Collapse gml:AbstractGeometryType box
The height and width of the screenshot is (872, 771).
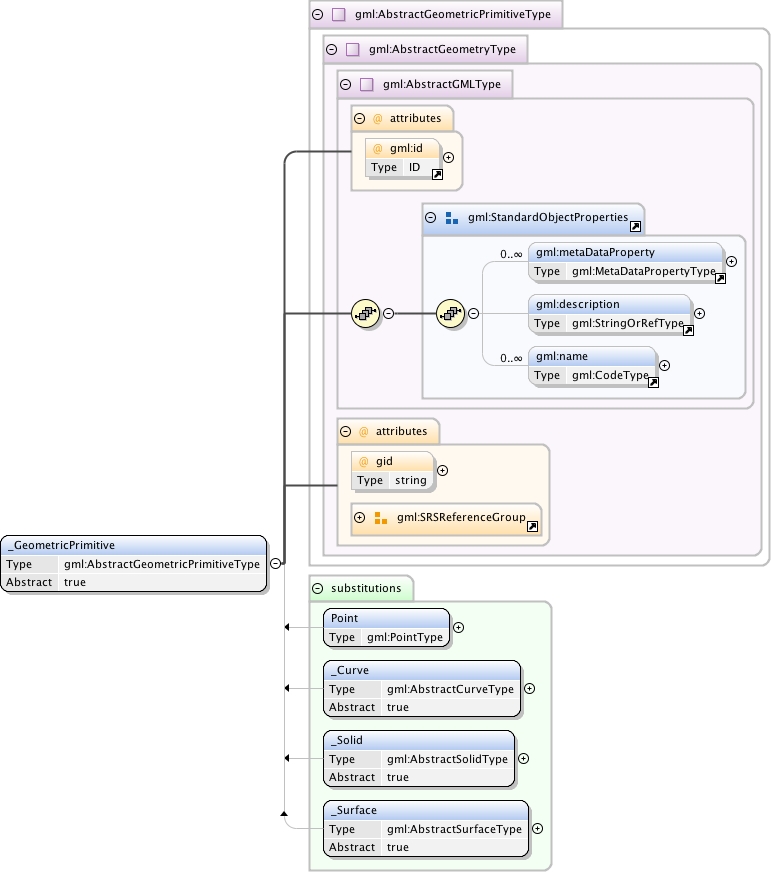coord(332,49)
